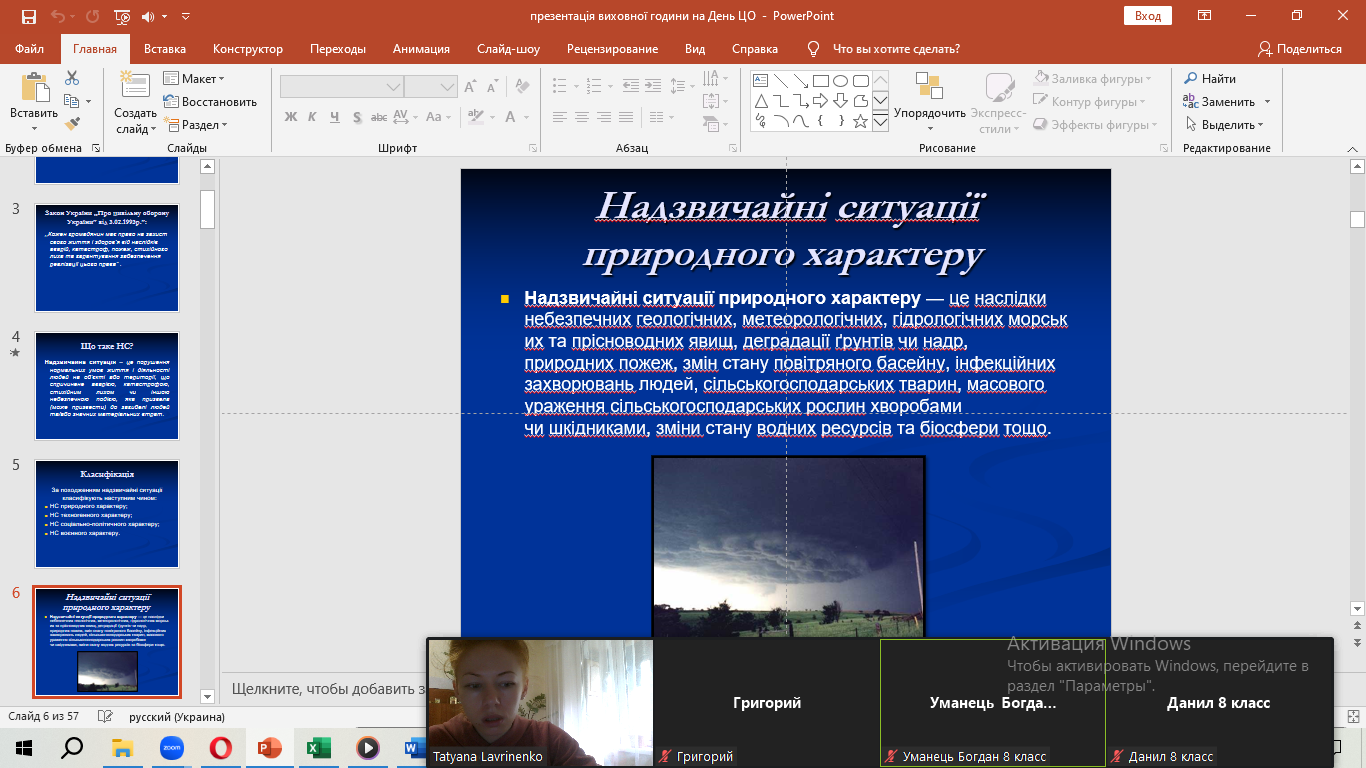Switch to the Слайд-шоу tab

pos(508,49)
